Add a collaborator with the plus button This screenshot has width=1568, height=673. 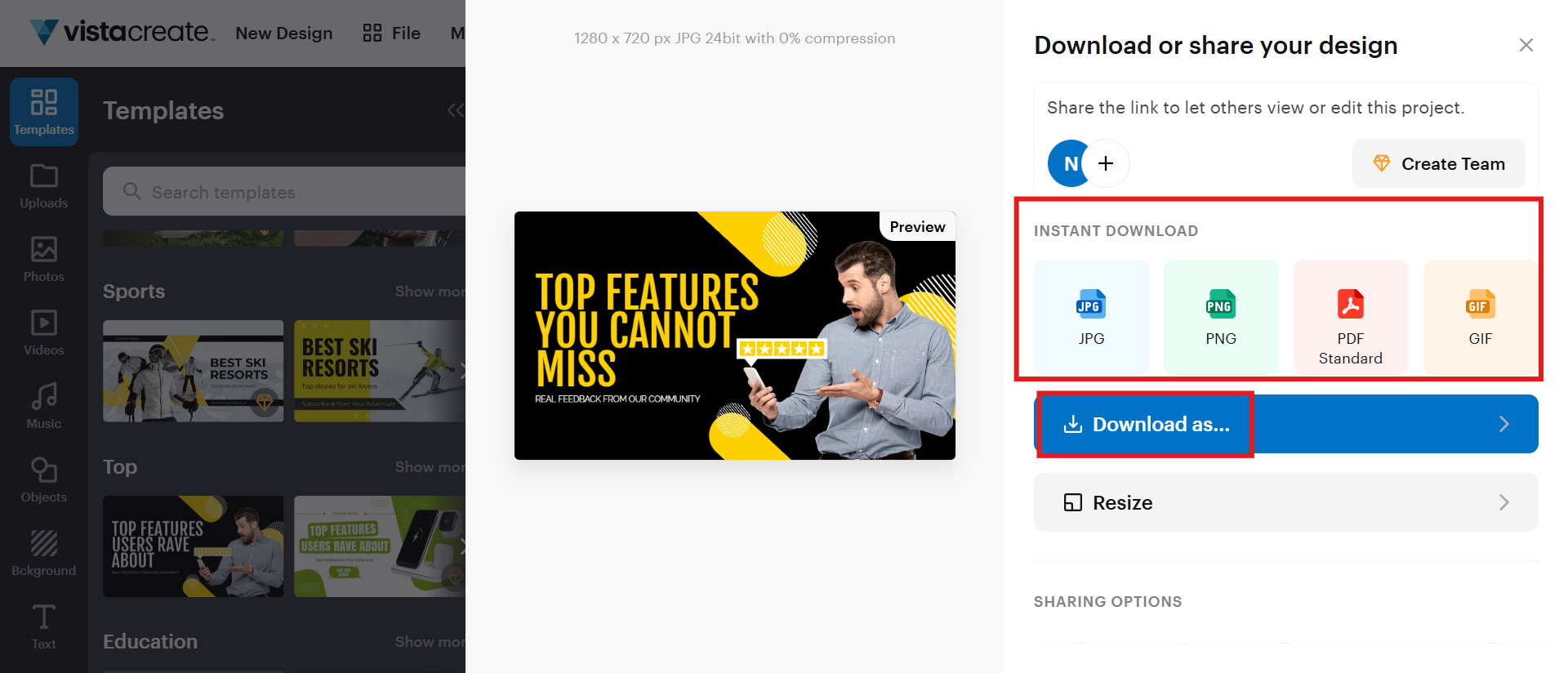tap(1106, 163)
